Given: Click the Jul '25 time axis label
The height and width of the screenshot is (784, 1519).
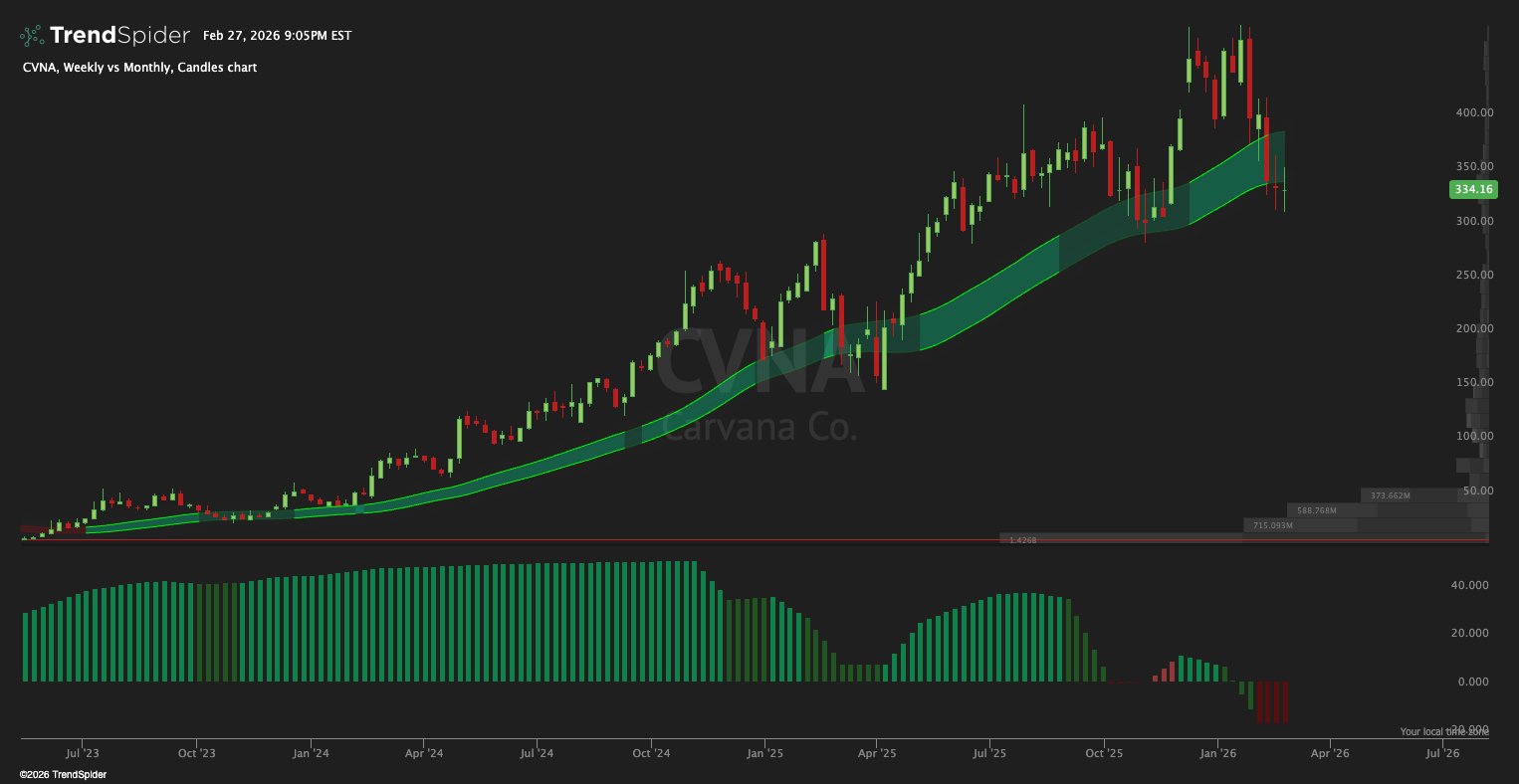Looking at the screenshot, I should coord(990,754).
